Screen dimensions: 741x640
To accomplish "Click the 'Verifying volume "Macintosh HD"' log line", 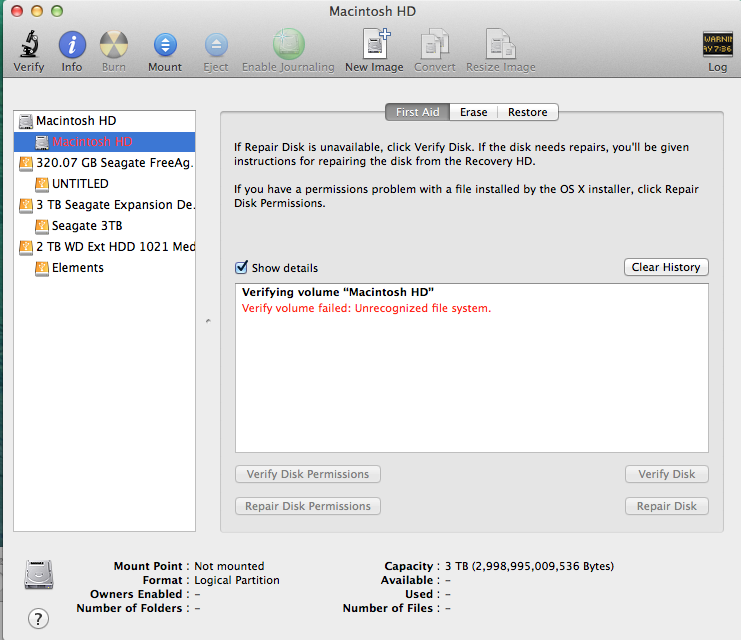I will [x=338, y=292].
